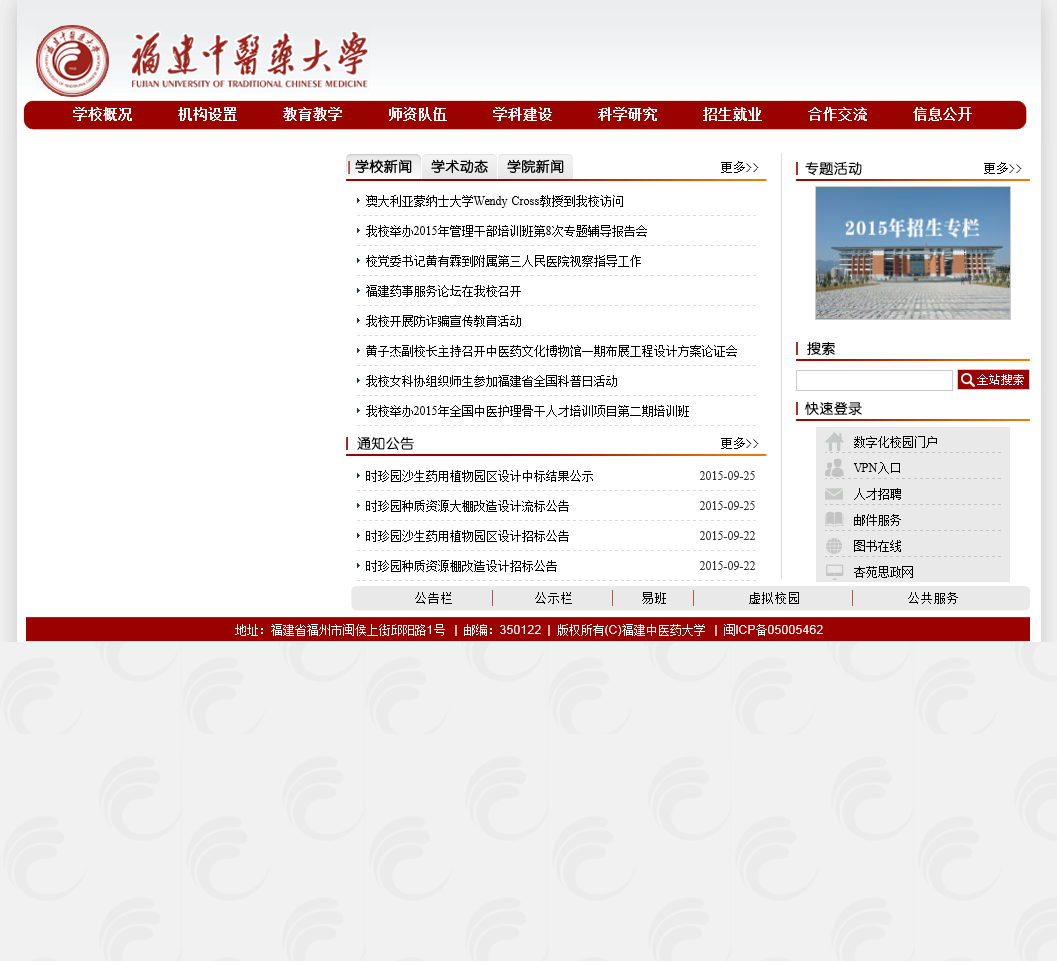
Task: Open 时珍园种质资源大棚改造设计流标公告 notice
Action: click(x=467, y=506)
